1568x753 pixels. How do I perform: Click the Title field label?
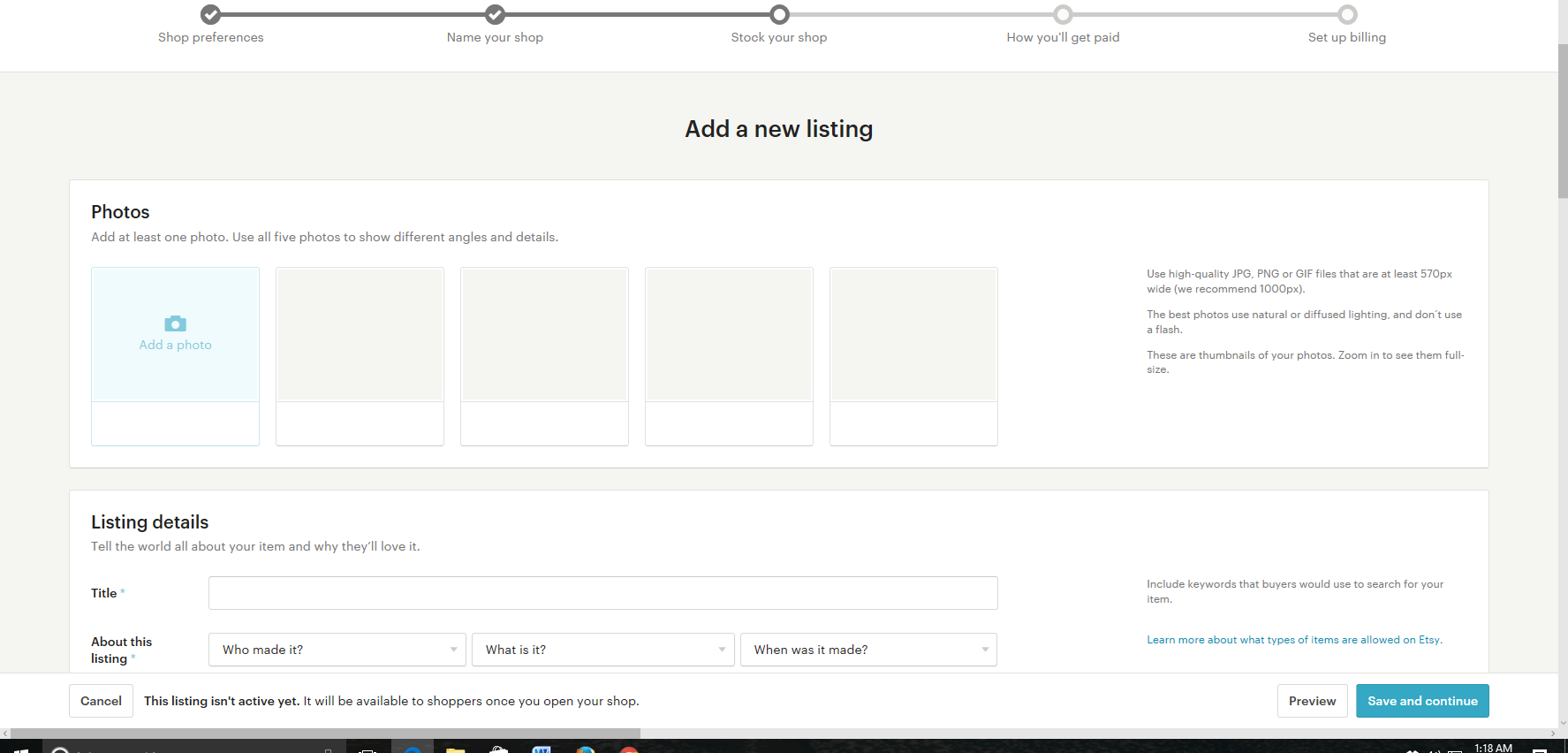click(x=104, y=593)
